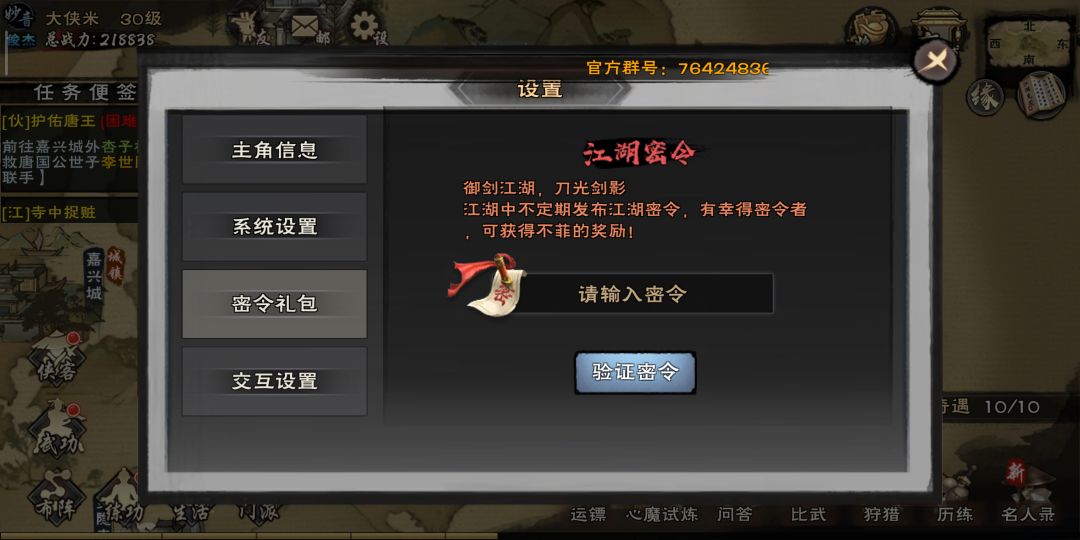This screenshot has height=540, width=1080.
Task: Click the settings gear icon
Action: 364,26
